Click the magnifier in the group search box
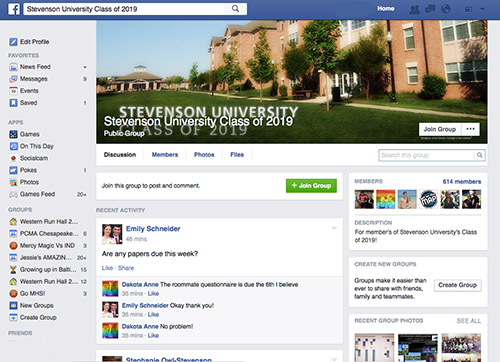The image size is (500, 362). 480,155
